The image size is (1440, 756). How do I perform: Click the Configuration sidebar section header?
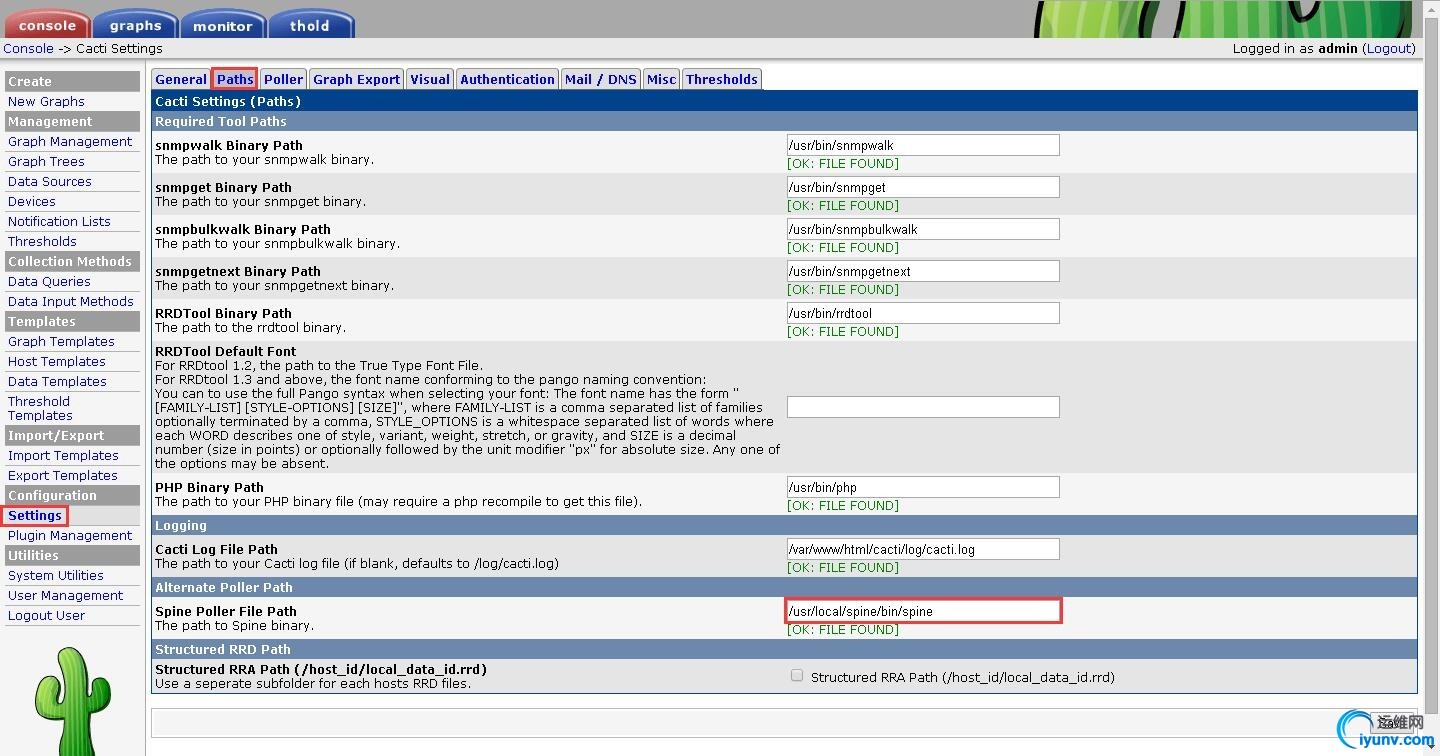pos(72,495)
